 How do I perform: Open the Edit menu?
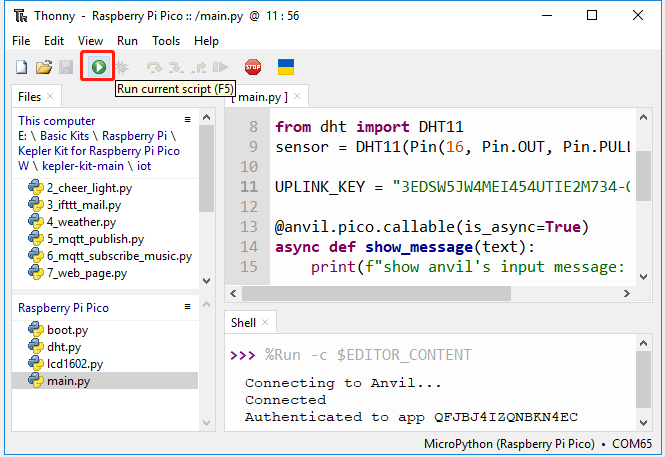[x=54, y=41]
